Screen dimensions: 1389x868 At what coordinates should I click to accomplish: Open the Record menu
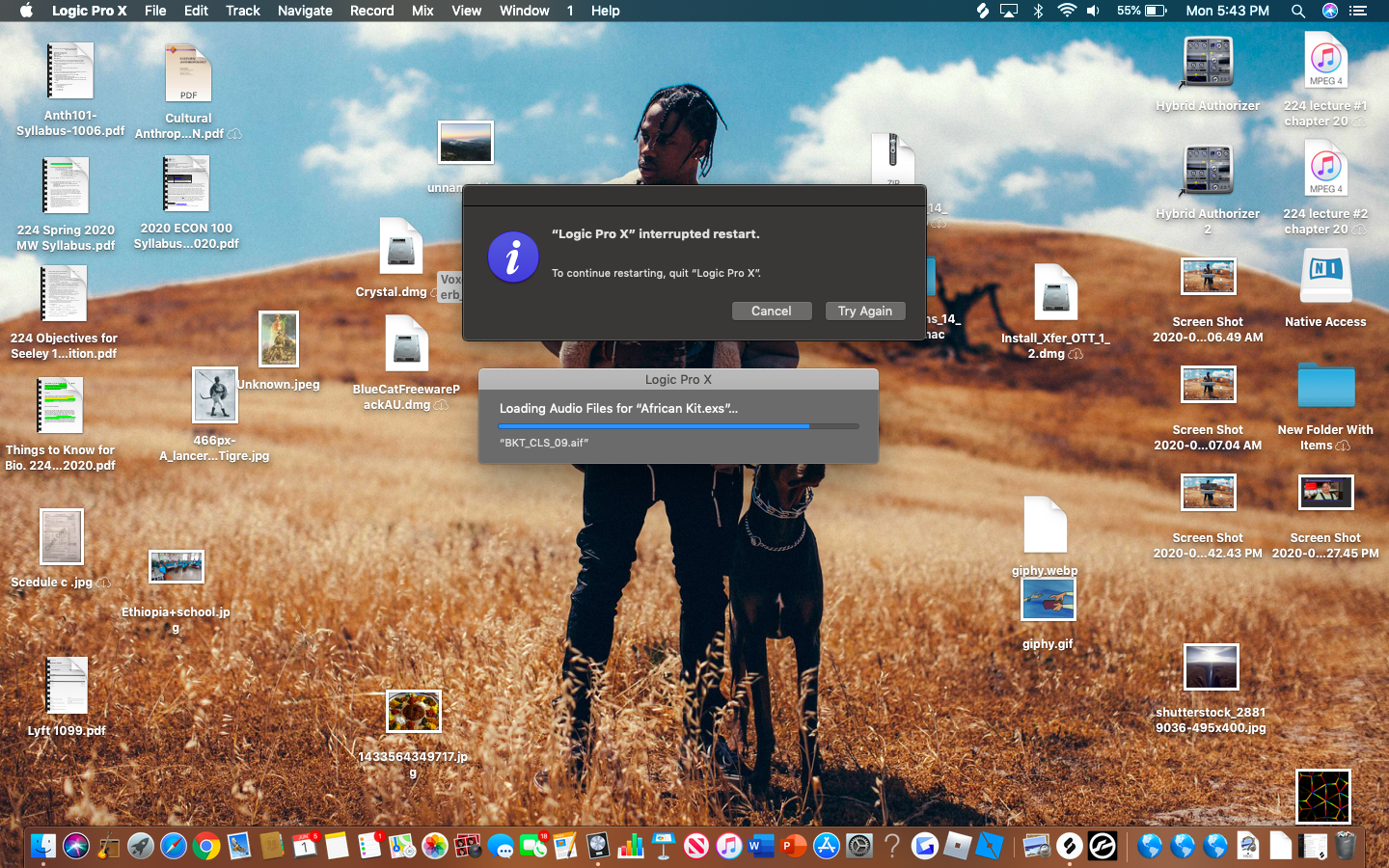coord(371,11)
